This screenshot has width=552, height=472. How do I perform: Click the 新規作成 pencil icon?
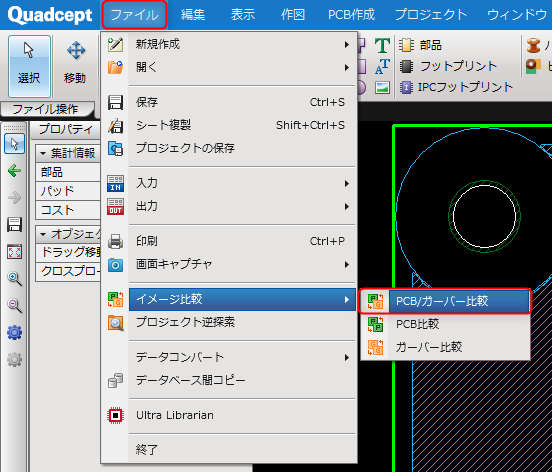click(115, 44)
